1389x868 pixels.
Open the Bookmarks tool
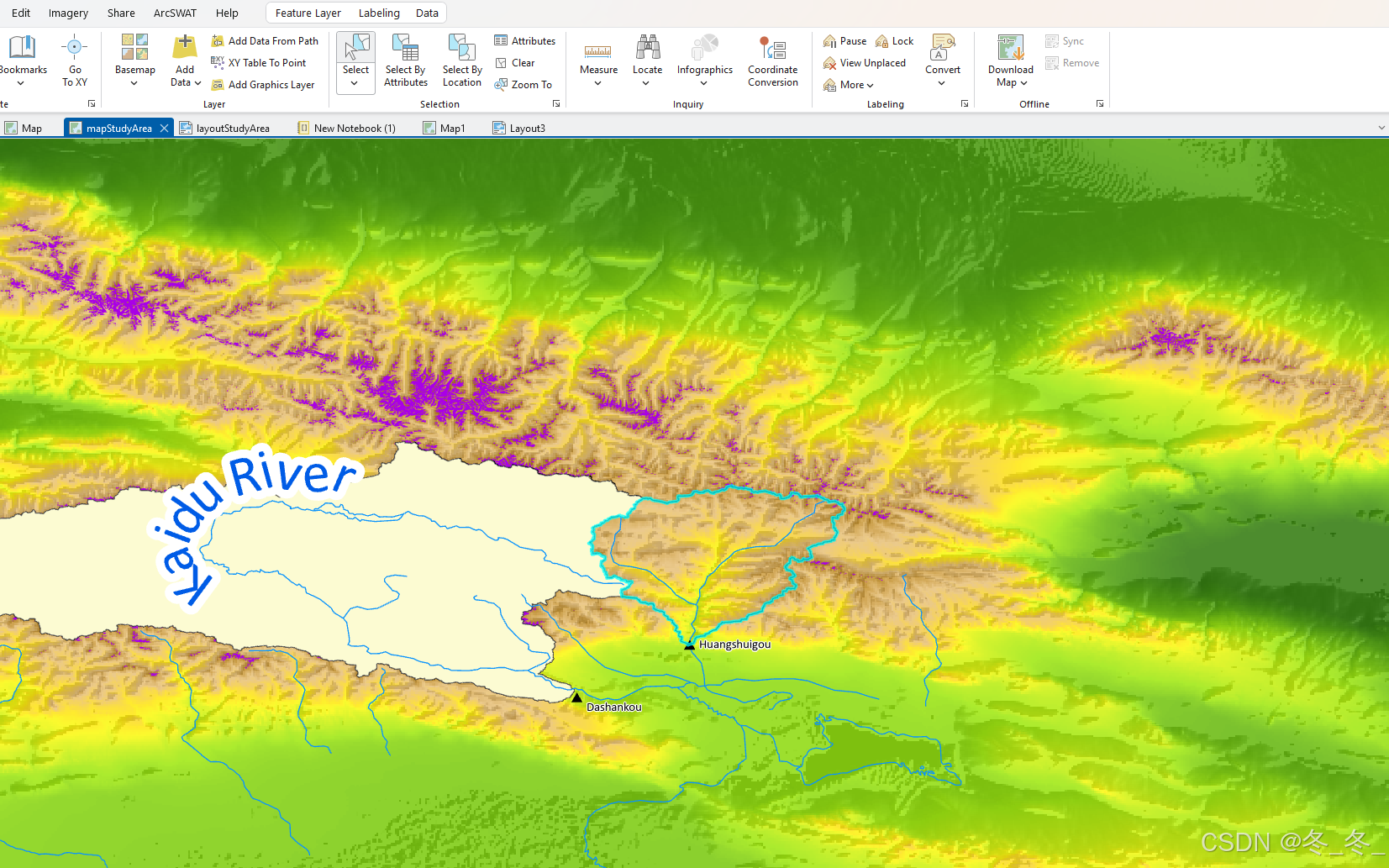(x=23, y=60)
